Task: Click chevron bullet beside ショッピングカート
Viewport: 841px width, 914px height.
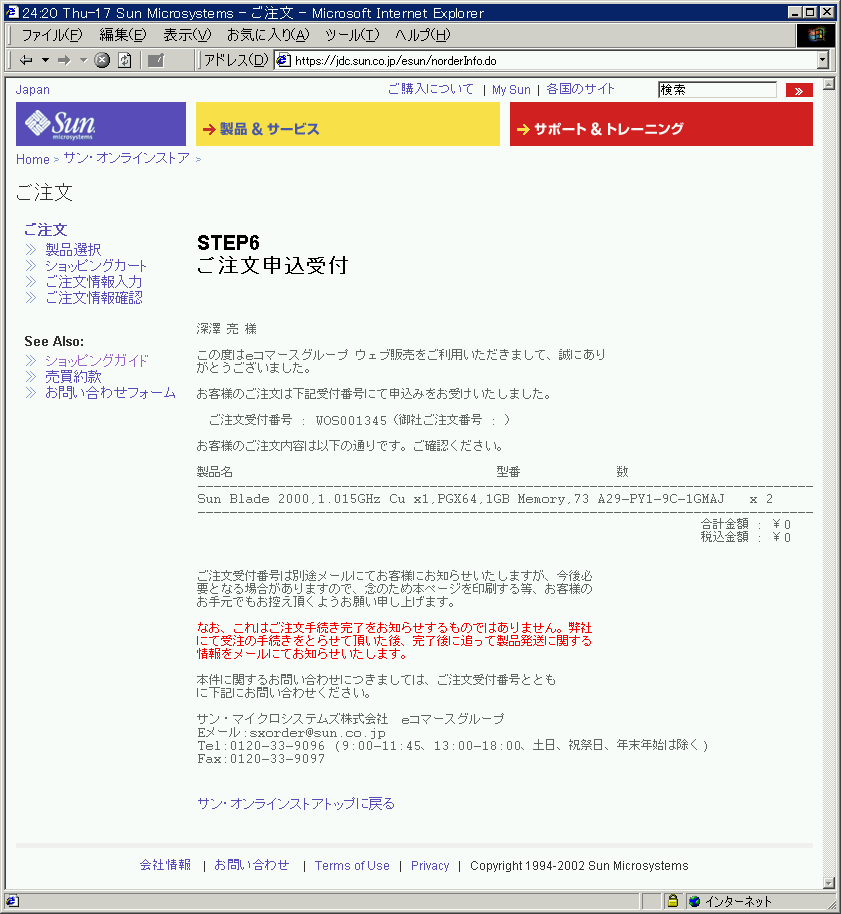Action: pyautogui.click(x=31, y=266)
